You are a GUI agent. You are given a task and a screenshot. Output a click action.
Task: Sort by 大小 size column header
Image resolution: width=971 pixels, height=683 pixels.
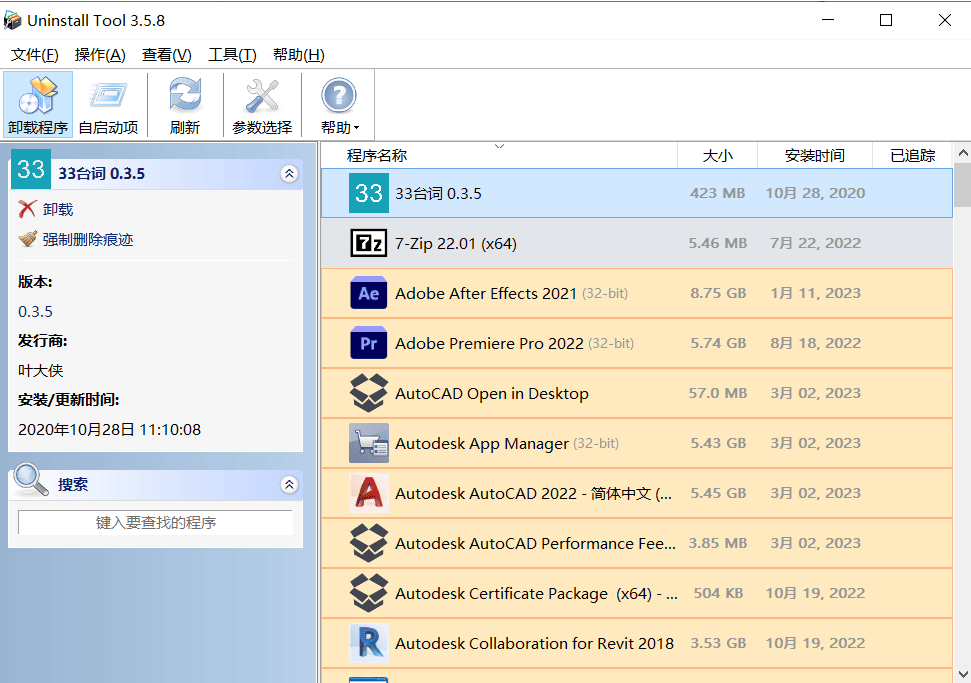(718, 155)
